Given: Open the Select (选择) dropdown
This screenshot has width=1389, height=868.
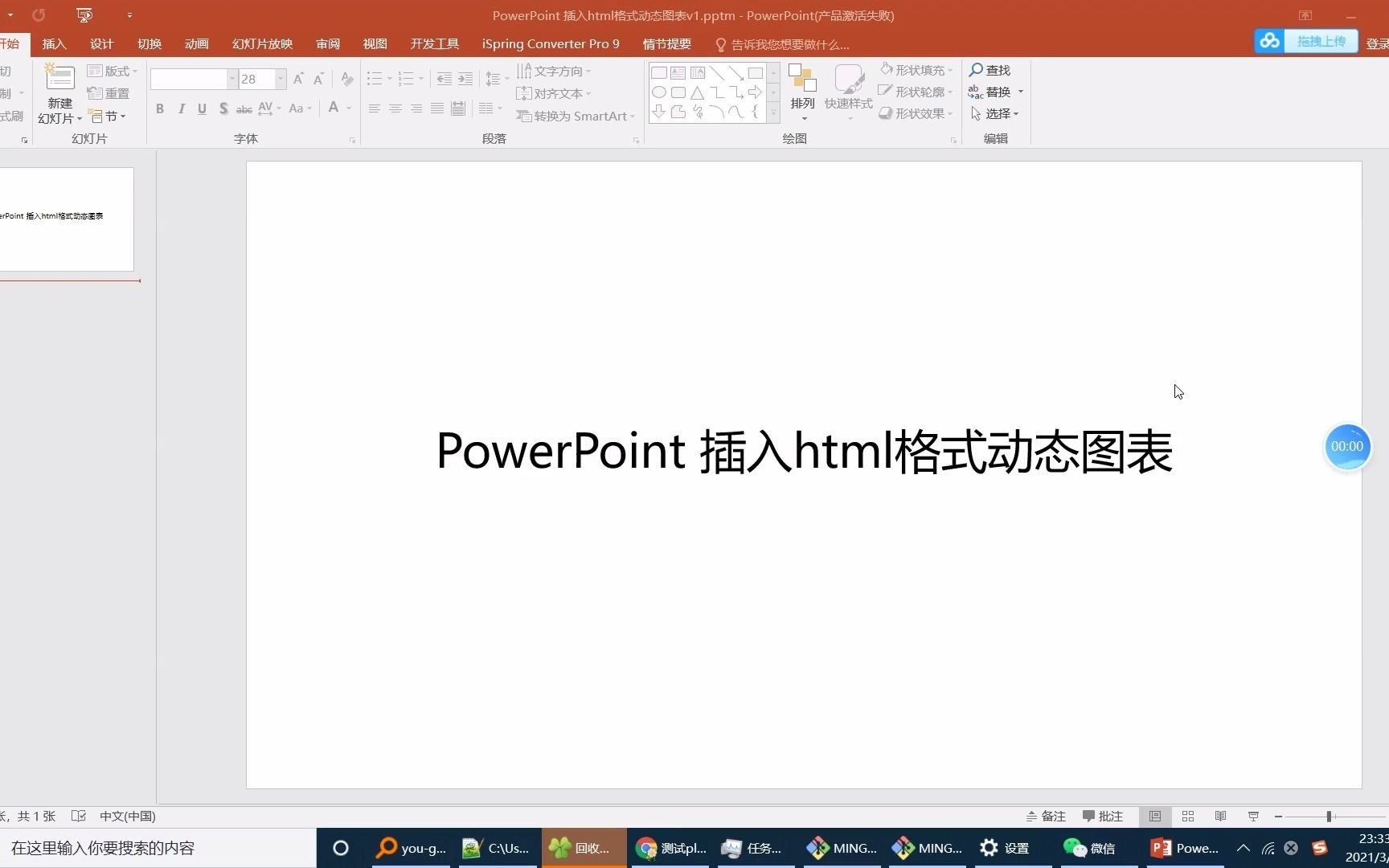Looking at the screenshot, I should [x=995, y=113].
